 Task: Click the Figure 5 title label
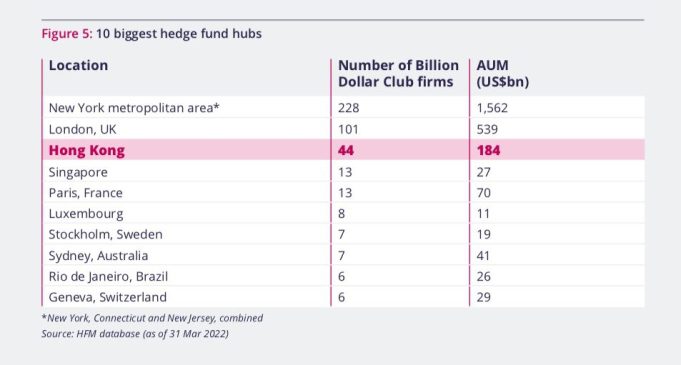(x=152, y=34)
